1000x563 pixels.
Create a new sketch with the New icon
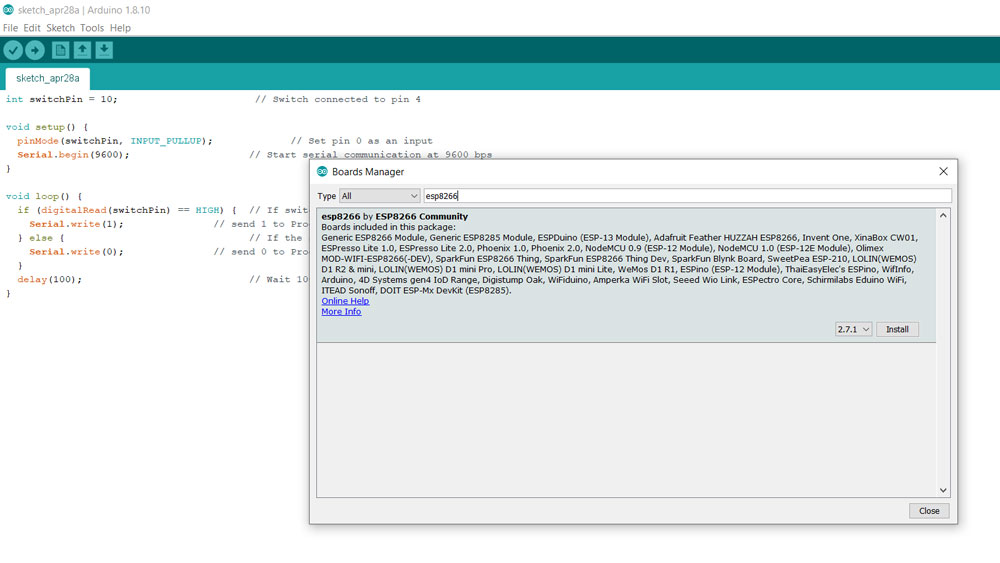pos(61,50)
